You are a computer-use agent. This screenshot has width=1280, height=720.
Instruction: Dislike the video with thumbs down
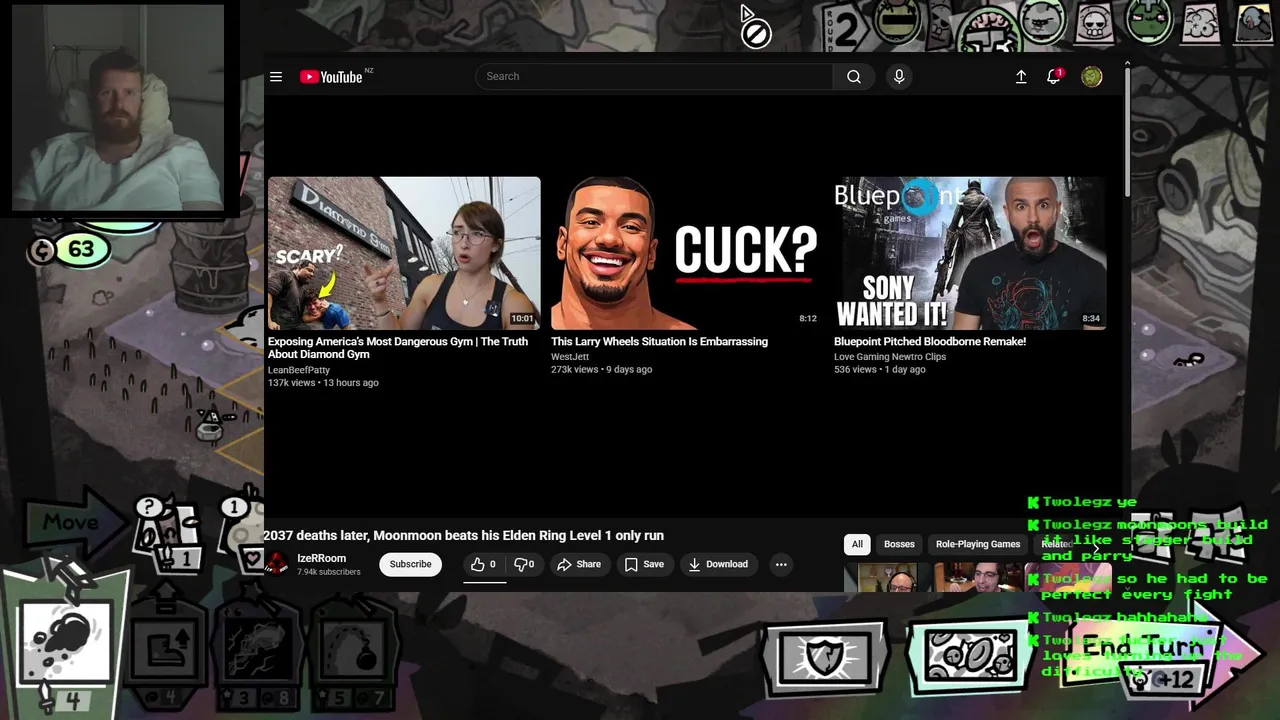pos(524,565)
